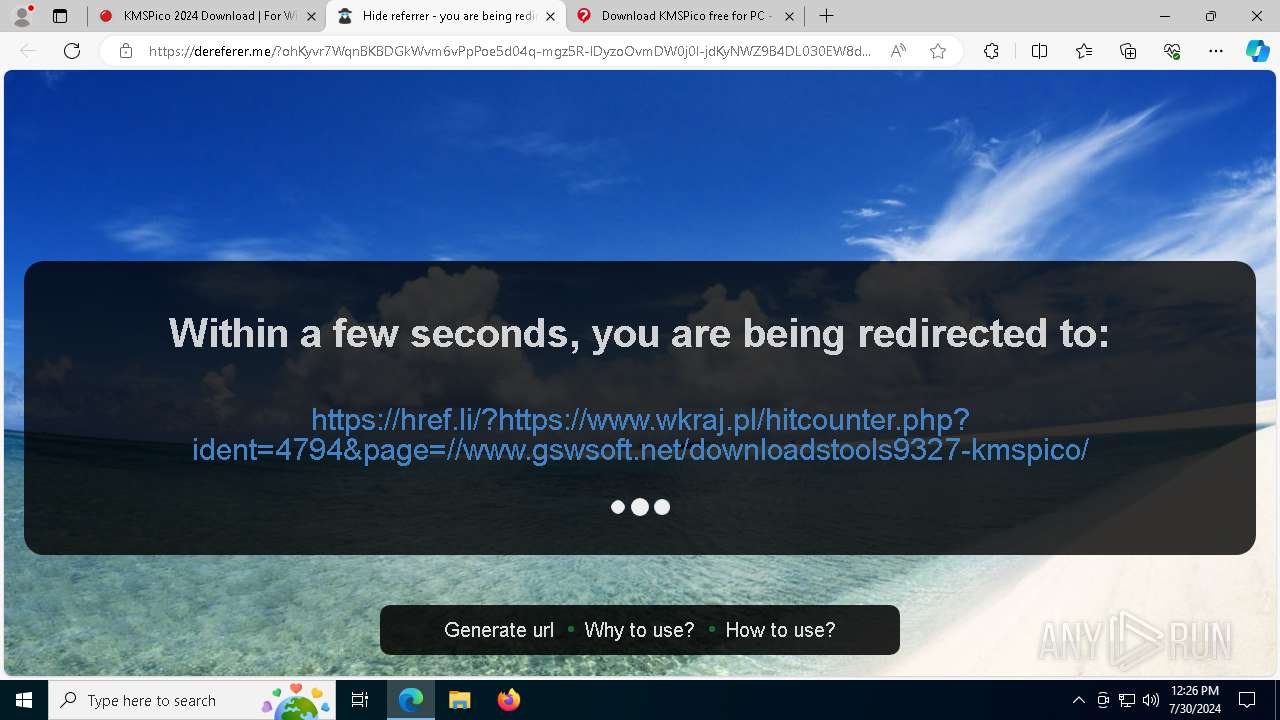Restore down the Edge window

[1211, 16]
